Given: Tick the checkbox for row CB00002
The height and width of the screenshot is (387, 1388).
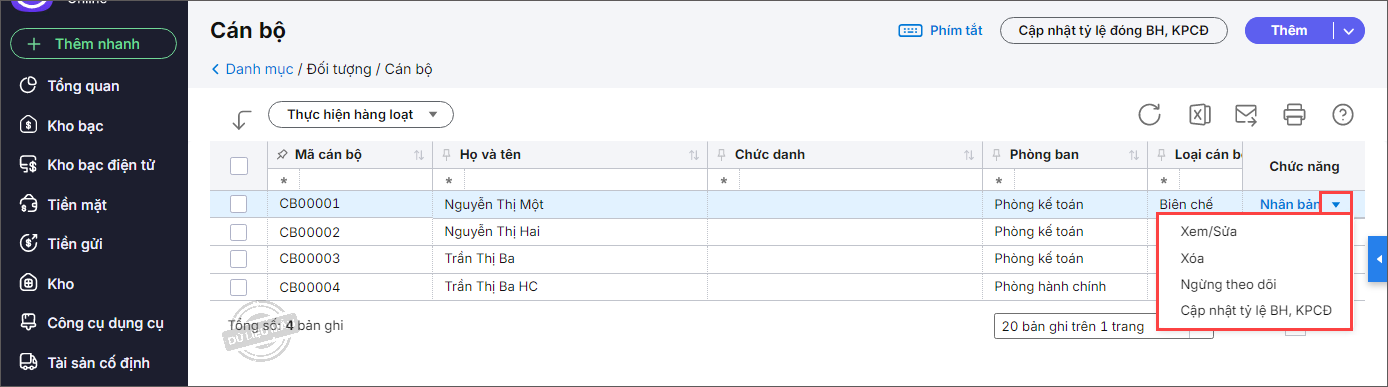Looking at the screenshot, I should pyautogui.click(x=238, y=231).
